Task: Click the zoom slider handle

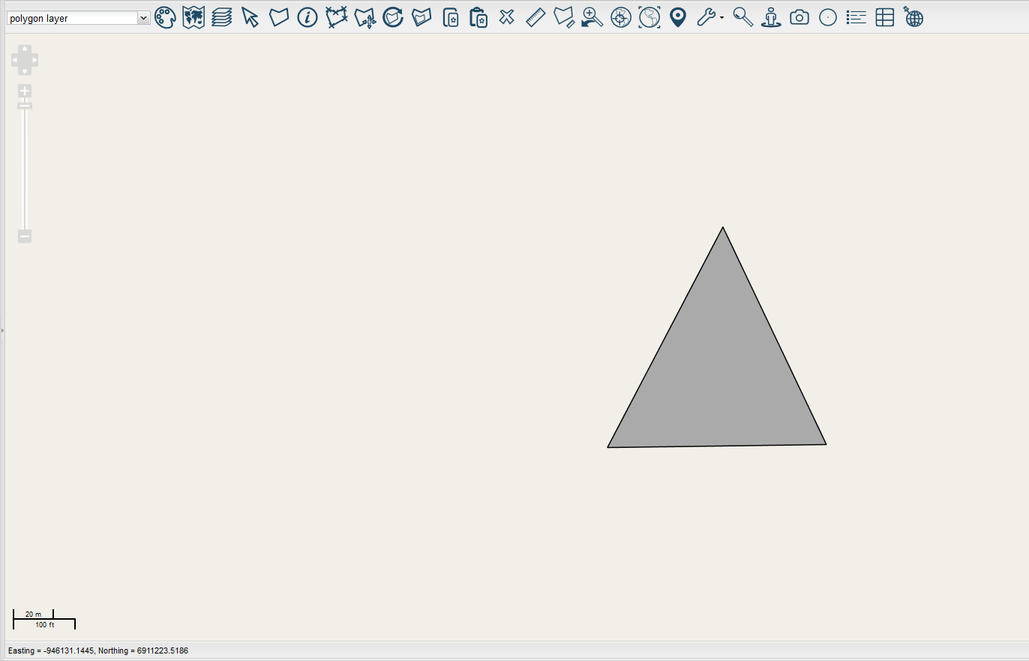Action: (x=25, y=106)
